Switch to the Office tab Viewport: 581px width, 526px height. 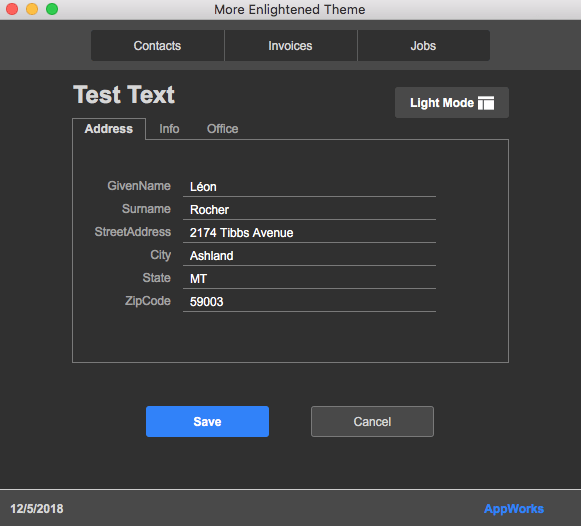pyautogui.click(x=222, y=129)
